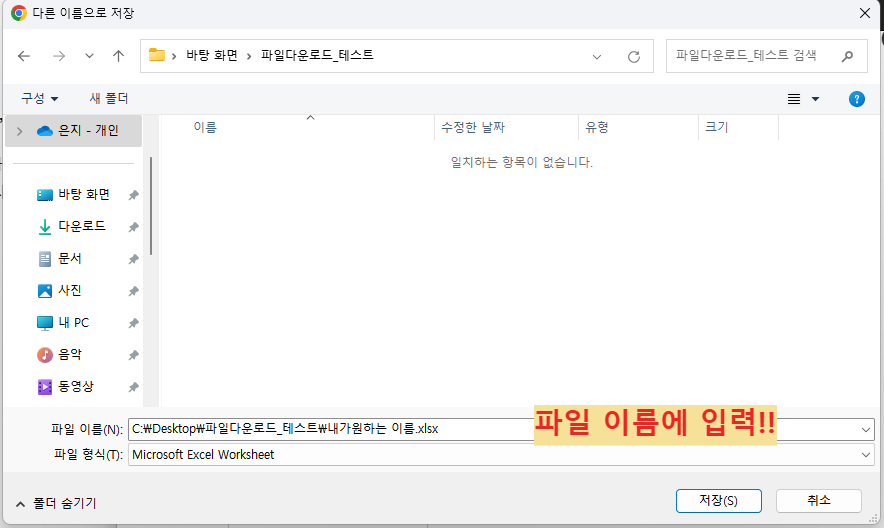Click the pin icon beside 동영상
Screen dimensions: 884x528
133,388
